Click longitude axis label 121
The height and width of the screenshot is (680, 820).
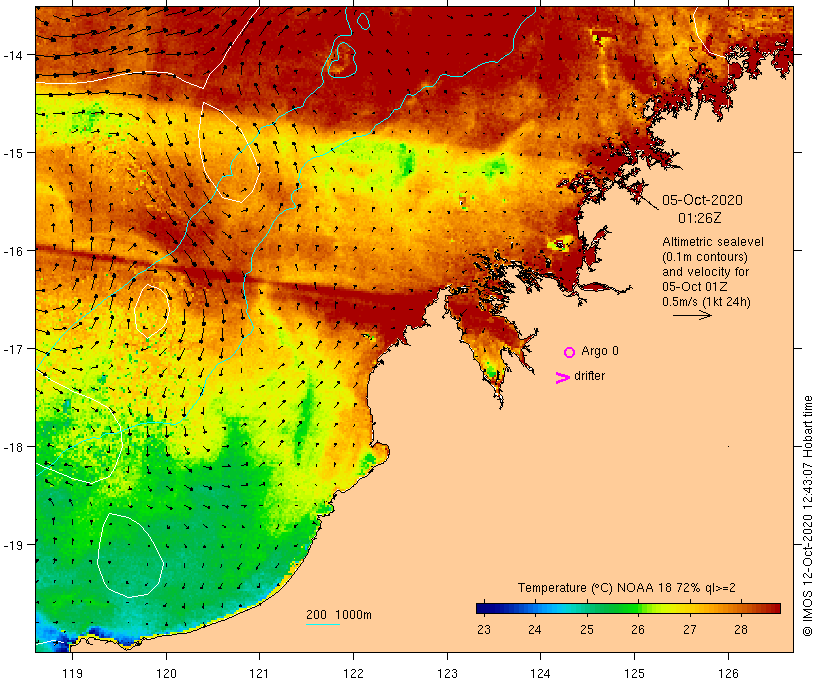pyautogui.click(x=259, y=673)
